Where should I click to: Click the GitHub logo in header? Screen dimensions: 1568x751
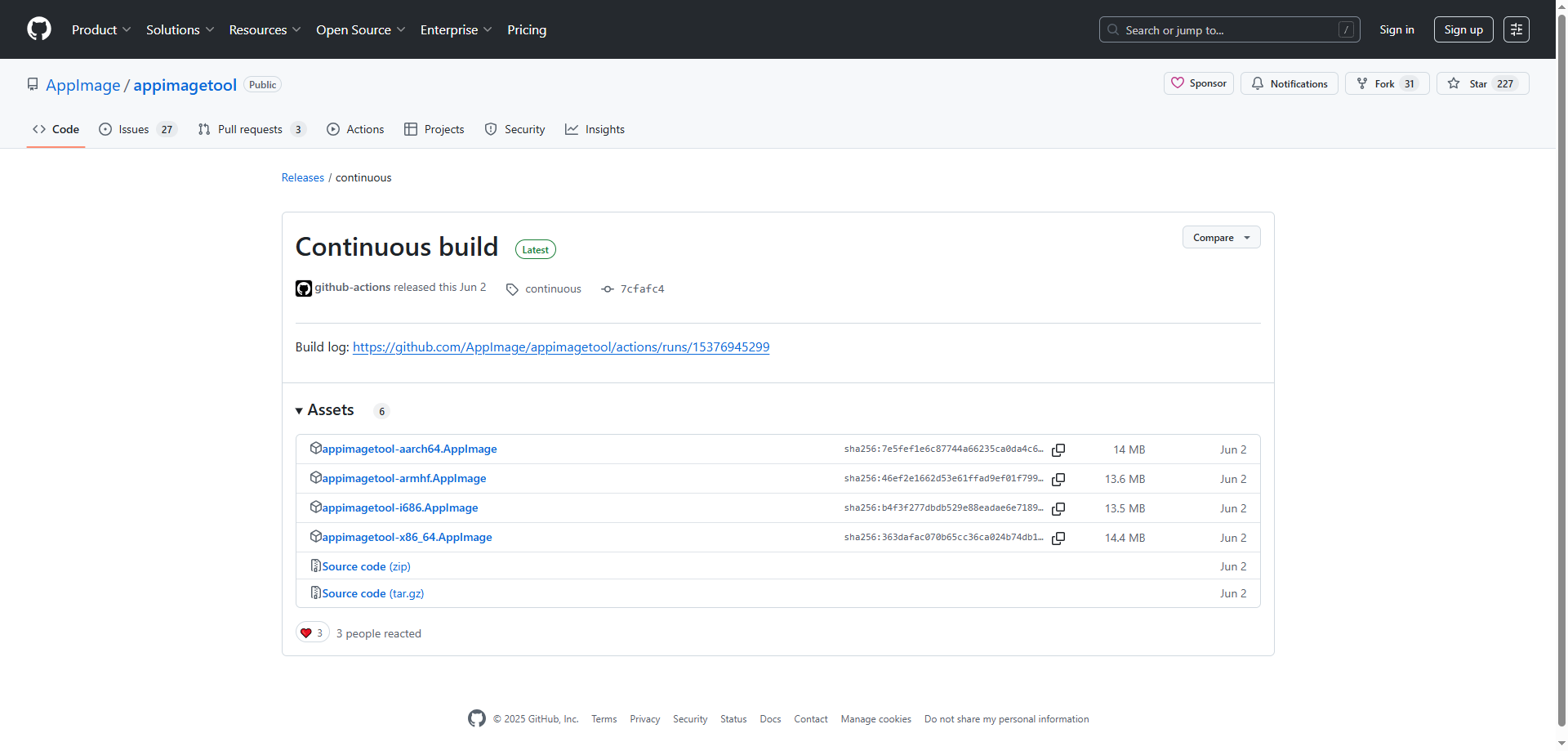39,29
